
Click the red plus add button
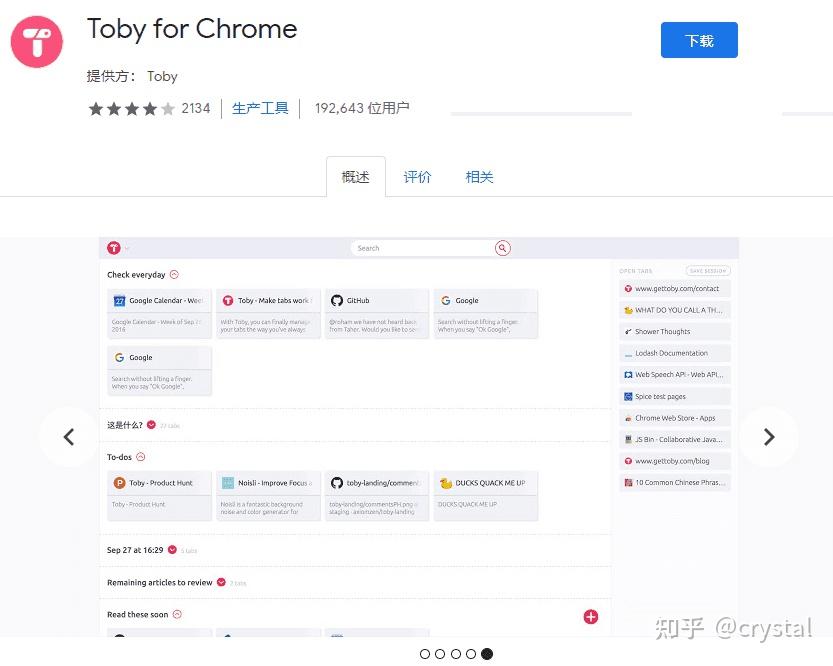[590, 617]
